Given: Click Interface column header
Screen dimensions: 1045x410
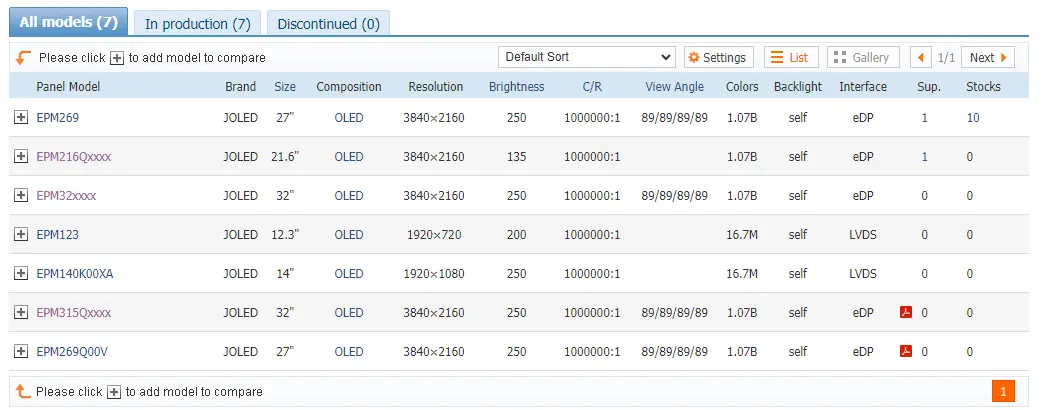Looking at the screenshot, I should coord(863,87).
